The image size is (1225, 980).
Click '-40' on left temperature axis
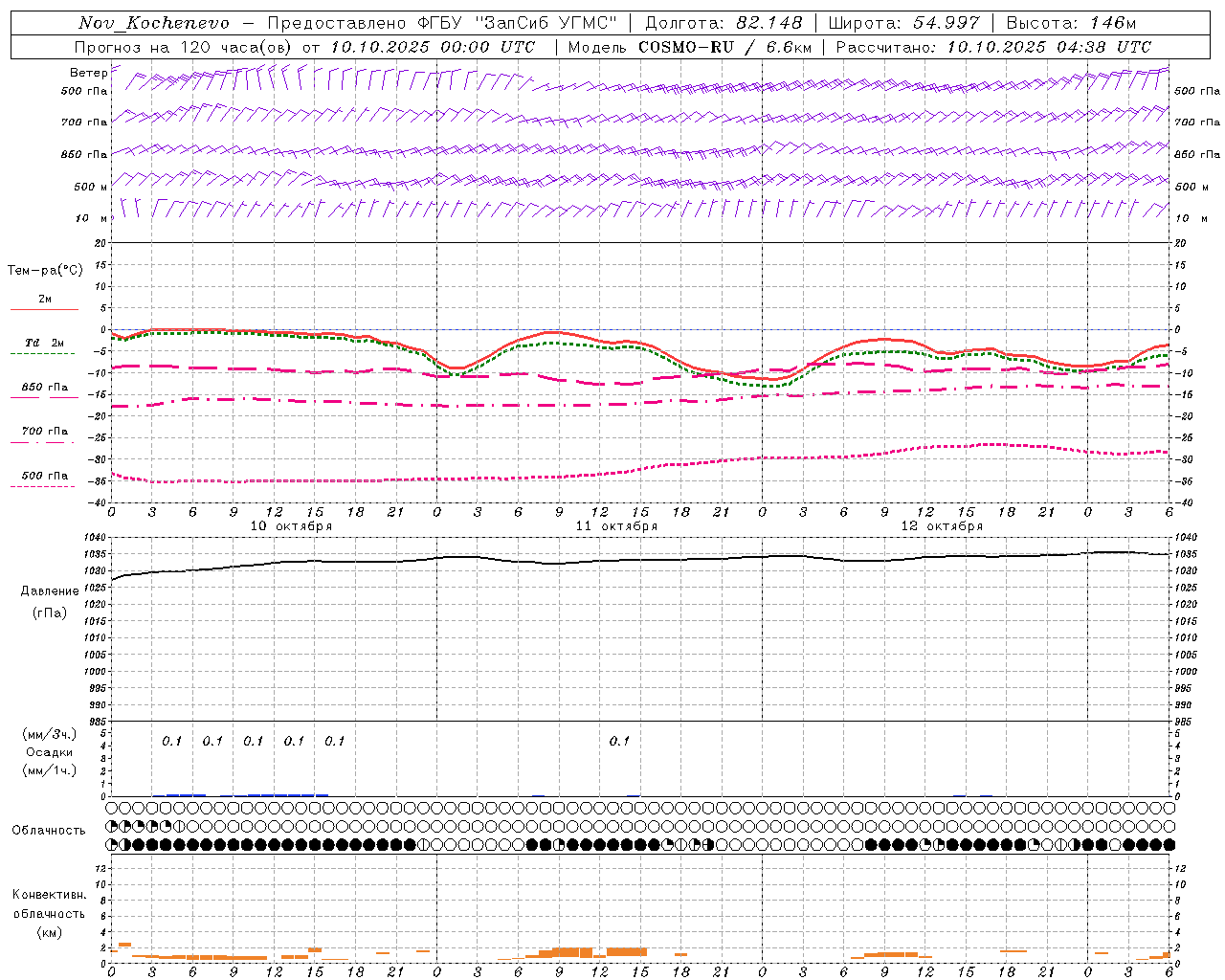(98, 502)
